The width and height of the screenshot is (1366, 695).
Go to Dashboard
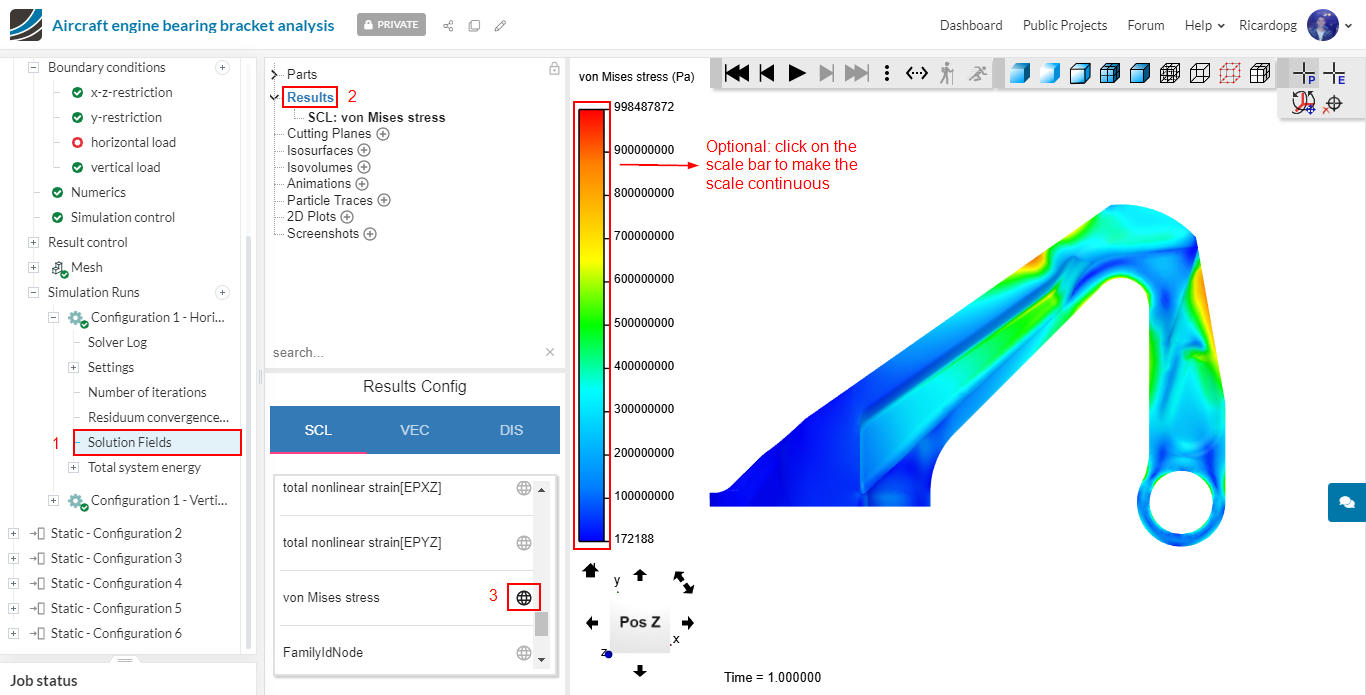tap(971, 25)
